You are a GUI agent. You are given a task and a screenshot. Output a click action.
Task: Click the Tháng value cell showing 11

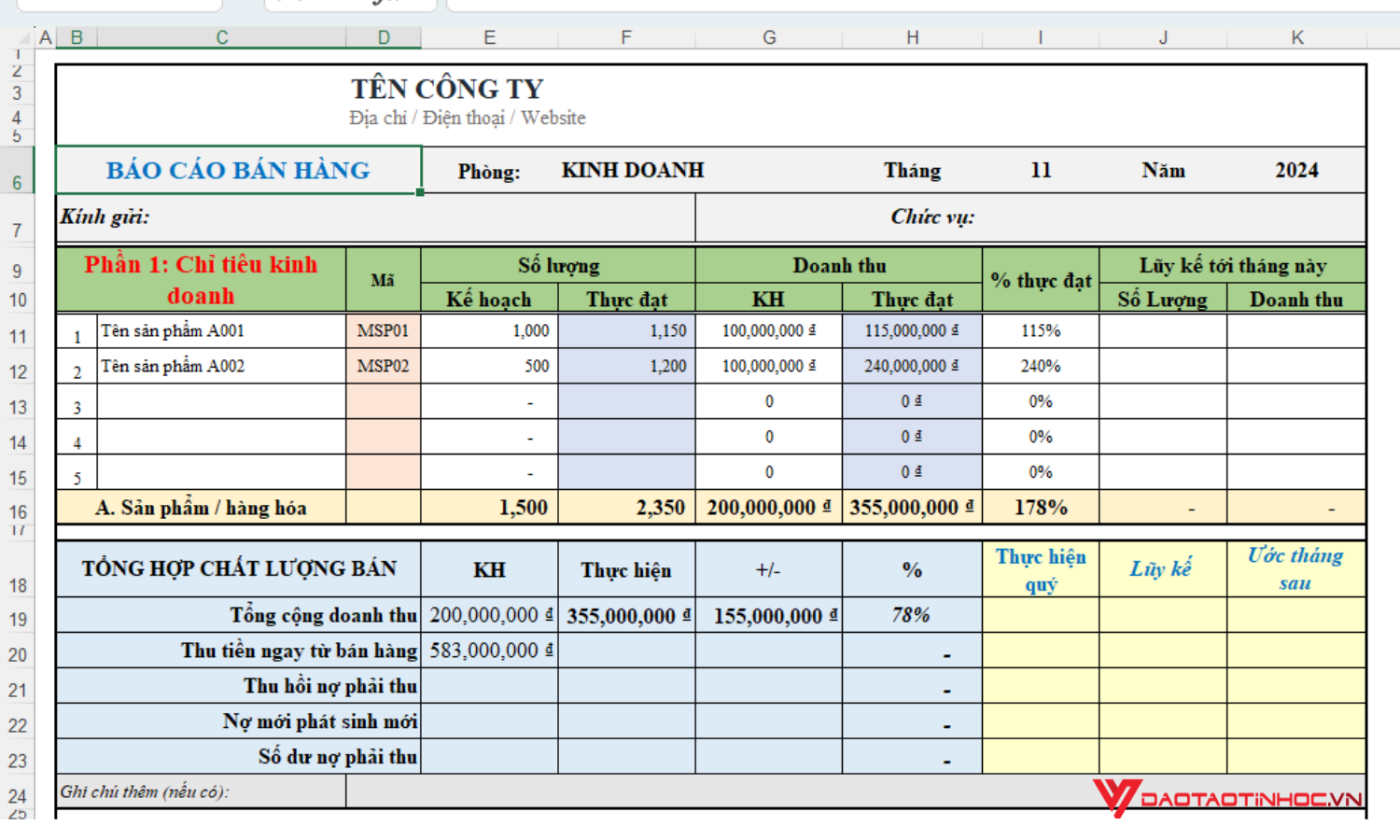[x=1039, y=170]
